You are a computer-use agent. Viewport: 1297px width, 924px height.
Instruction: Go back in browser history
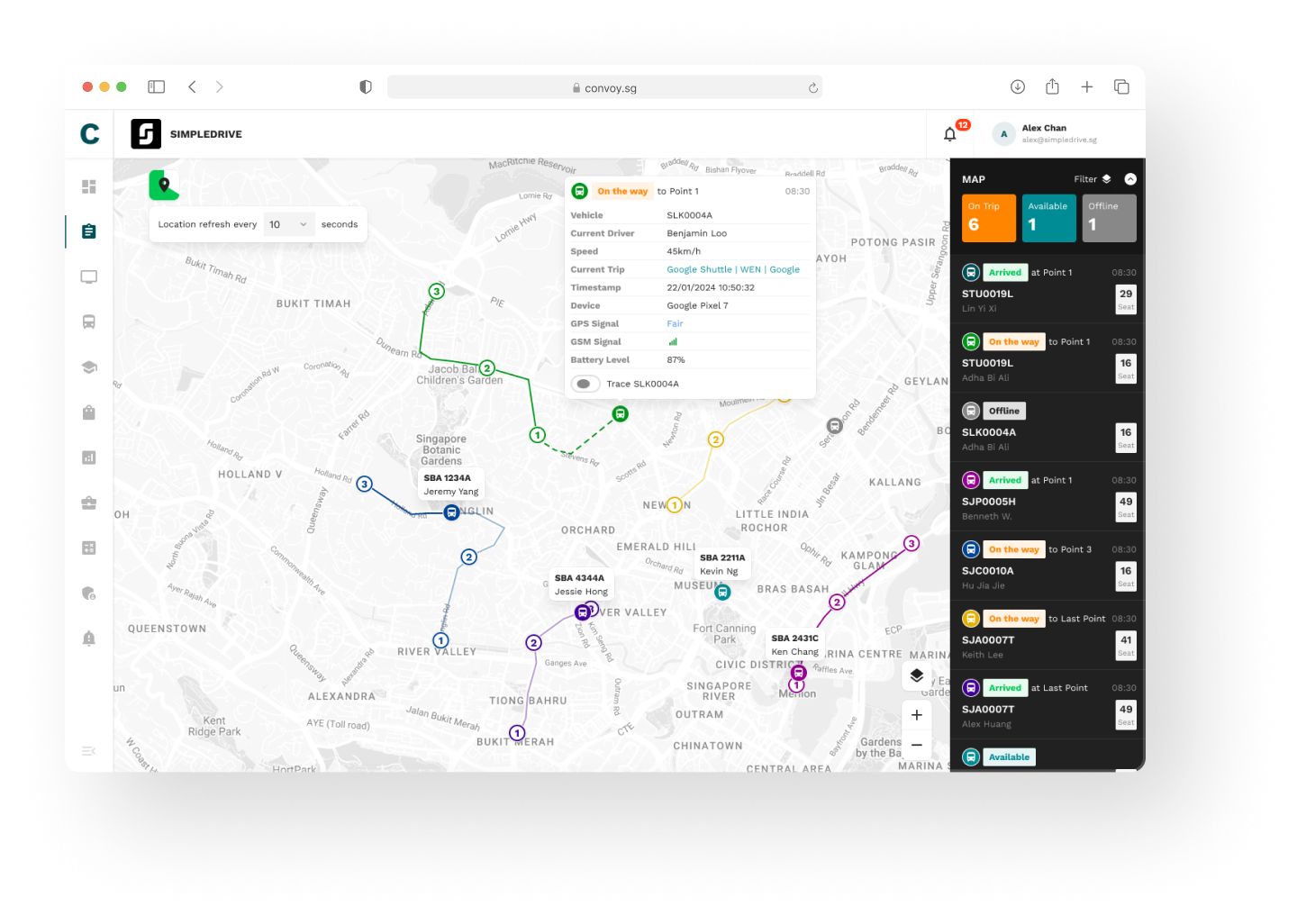192,86
